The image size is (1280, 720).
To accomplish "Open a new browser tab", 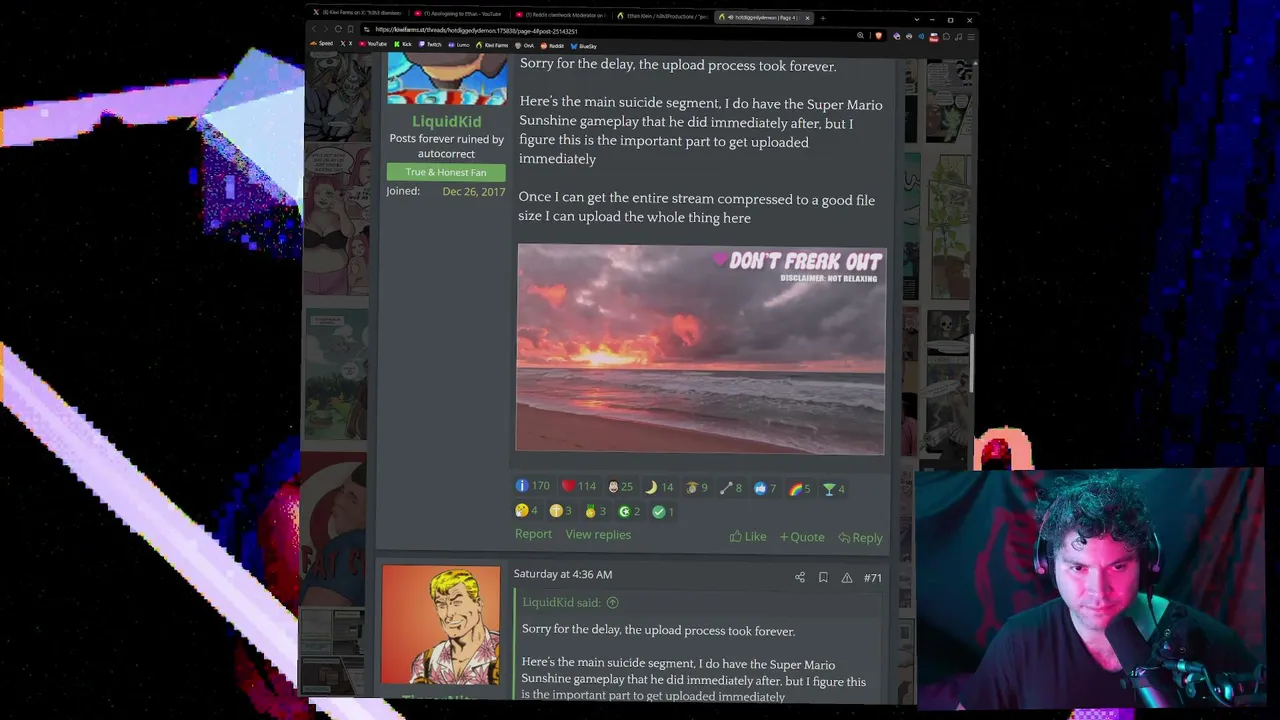I will click(x=823, y=17).
